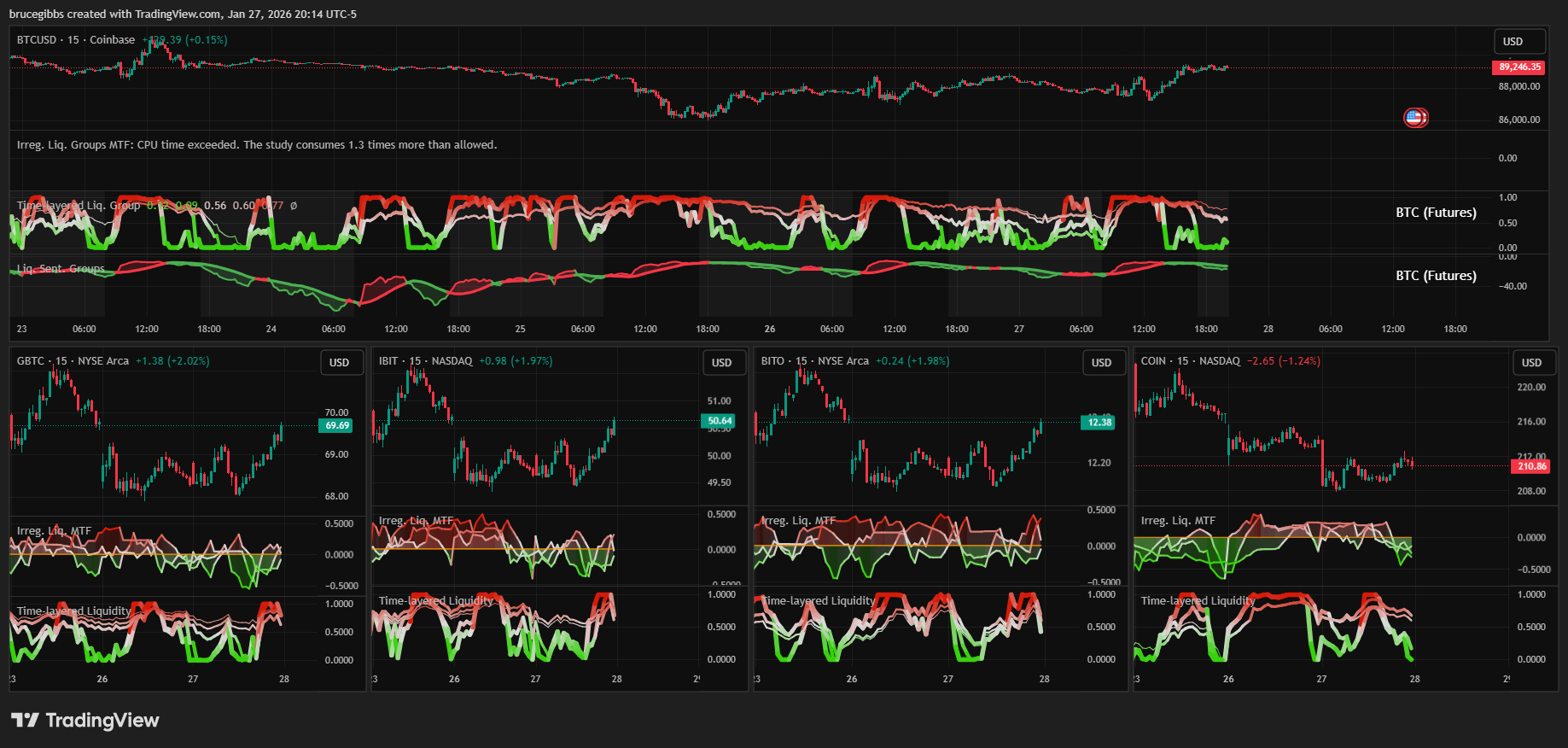Open the USD currency selector on GBTC chart

pos(340,363)
